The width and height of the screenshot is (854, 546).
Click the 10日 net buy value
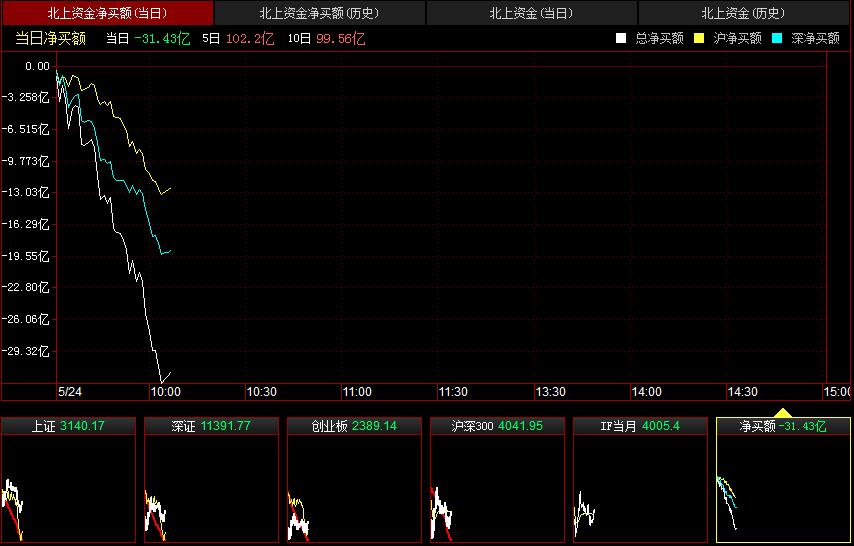(x=340, y=38)
